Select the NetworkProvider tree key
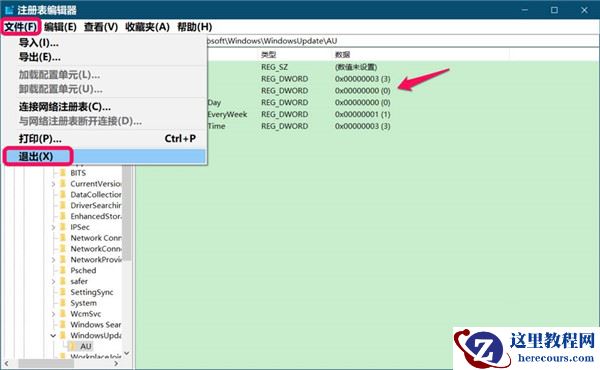 click(x=96, y=259)
